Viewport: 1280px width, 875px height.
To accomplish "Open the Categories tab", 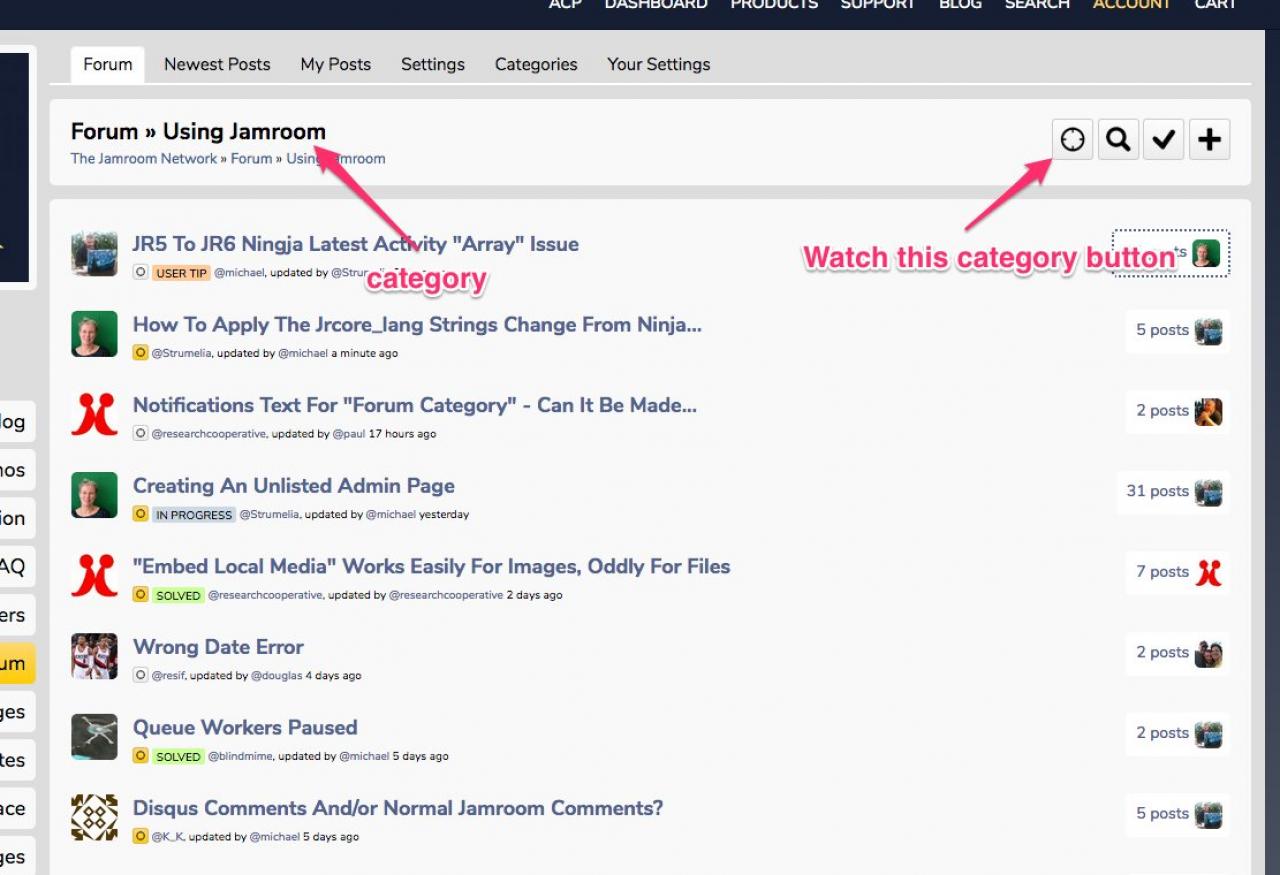I will coord(536,64).
